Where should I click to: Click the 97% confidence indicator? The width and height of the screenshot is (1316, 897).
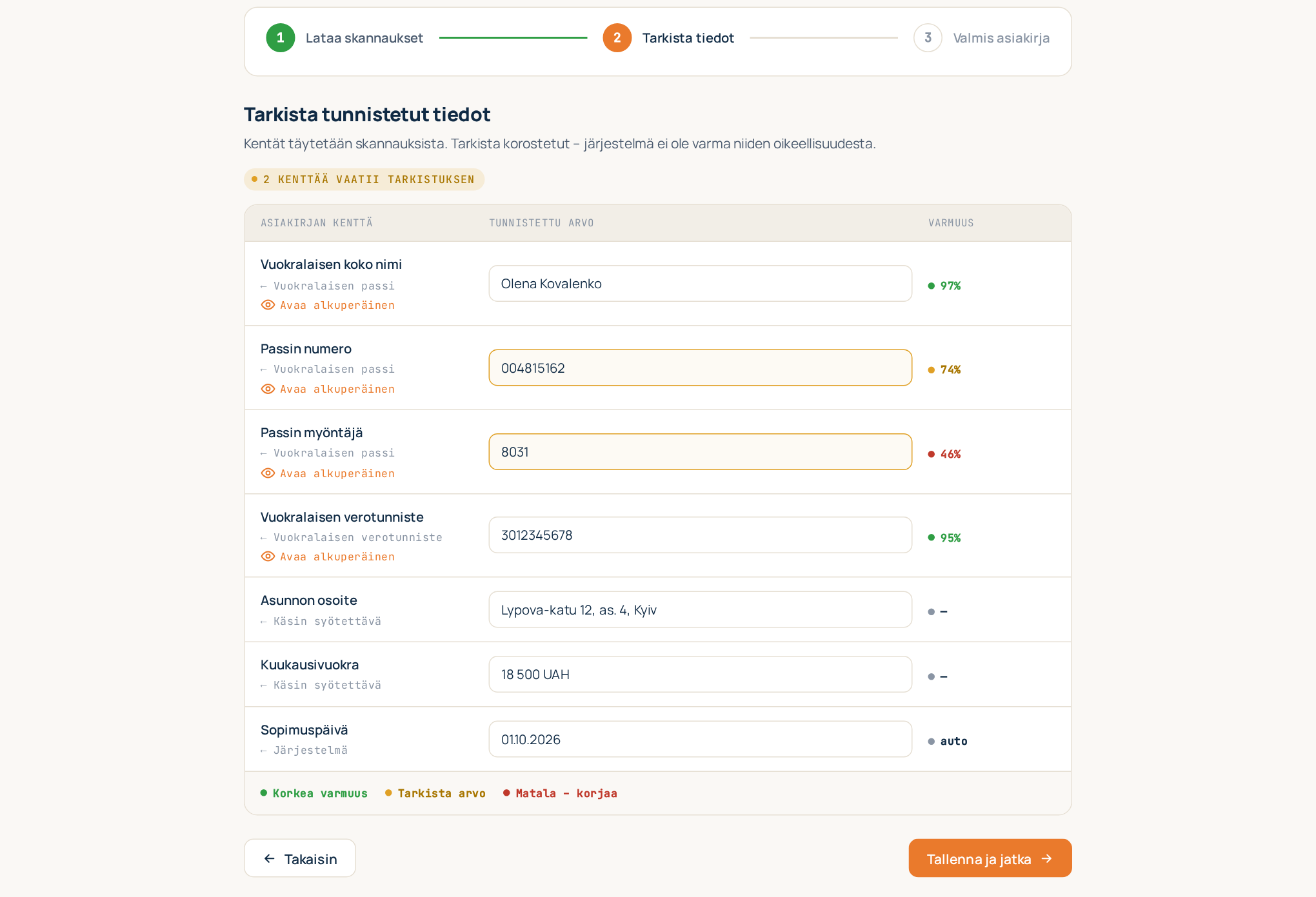[x=944, y=286]
